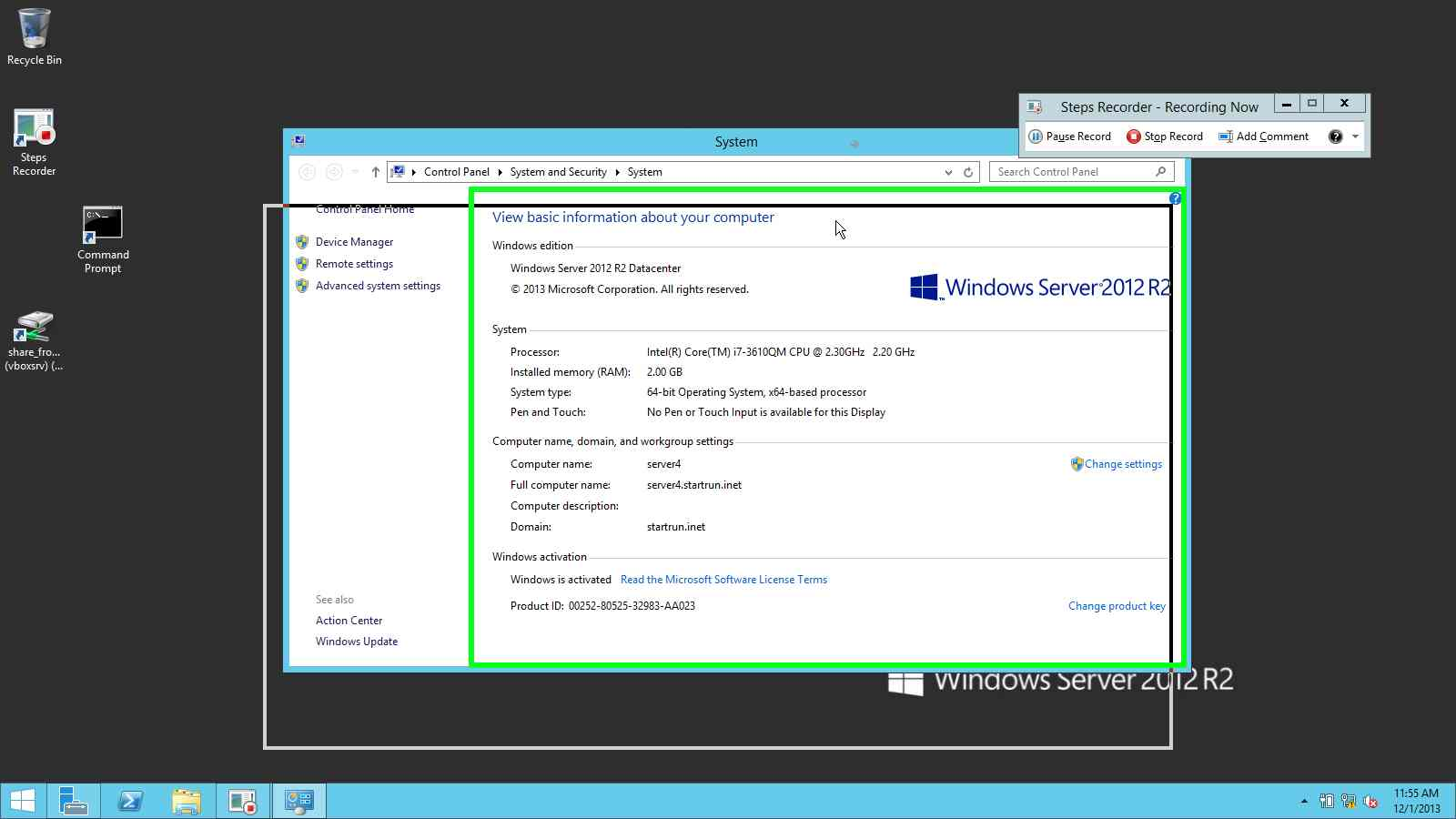
Task: Open the Recycle Bin
Action: [x=34, y=32]
